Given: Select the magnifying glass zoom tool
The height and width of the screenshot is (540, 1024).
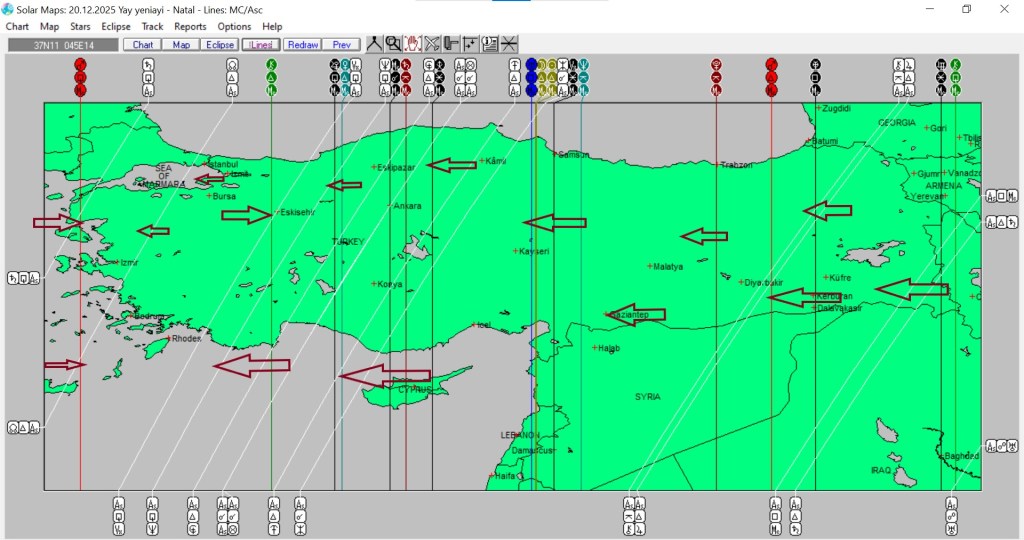Looking at the screenshot, I should (x=393, y=44).
